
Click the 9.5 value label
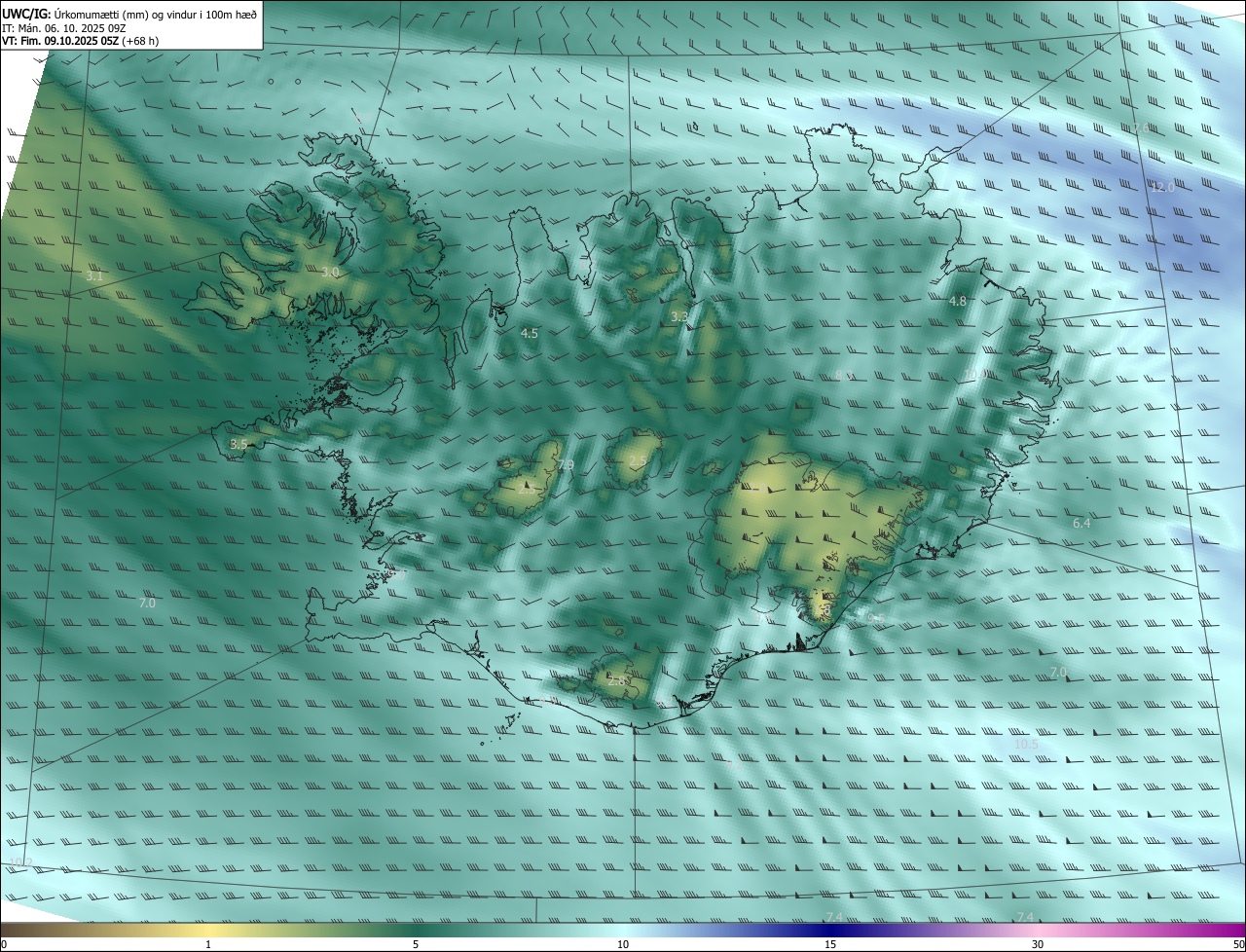coord(876,618)
